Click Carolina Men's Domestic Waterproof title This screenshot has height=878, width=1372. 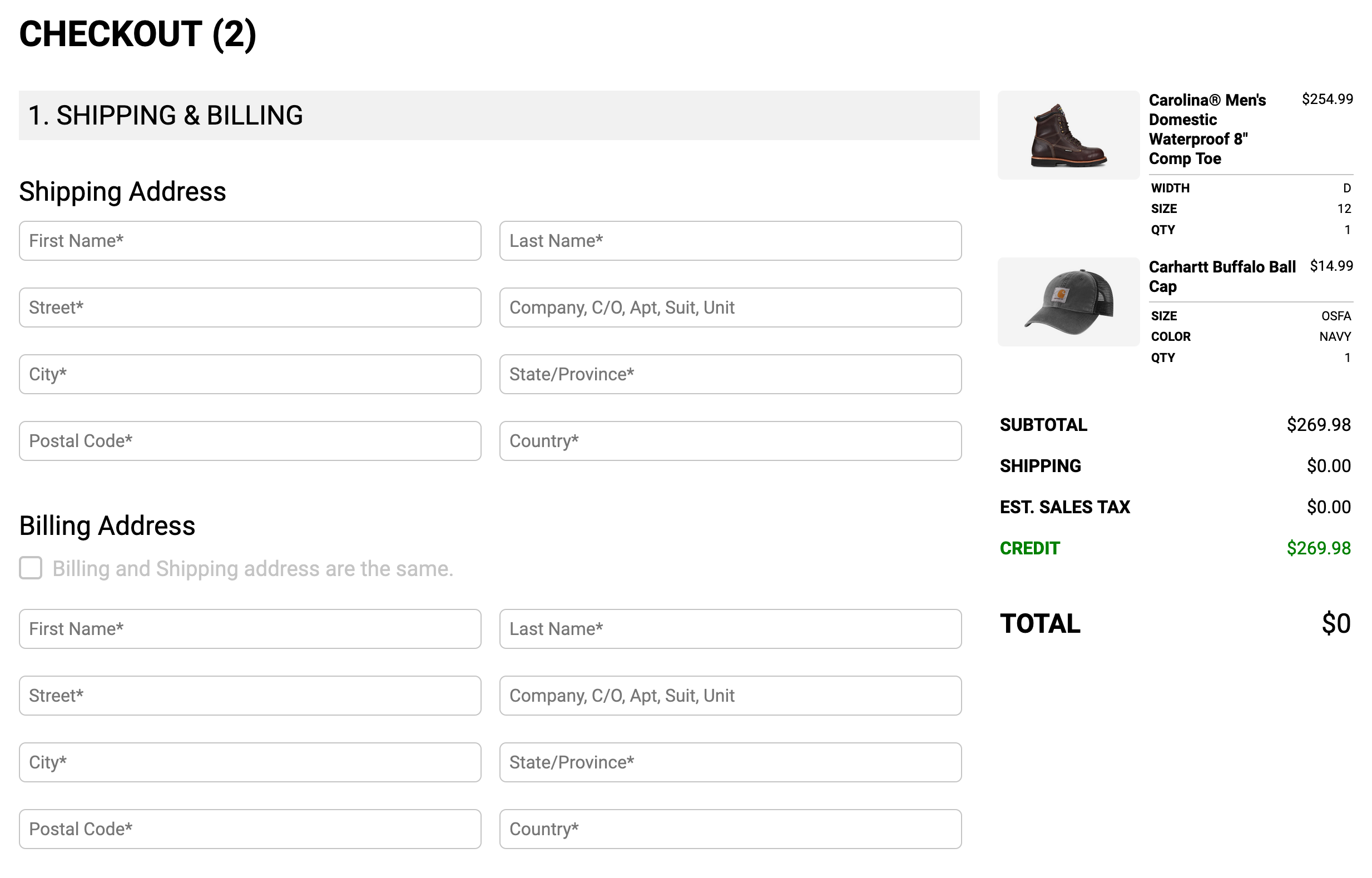pyautogui.click(x=1207, y=130)
